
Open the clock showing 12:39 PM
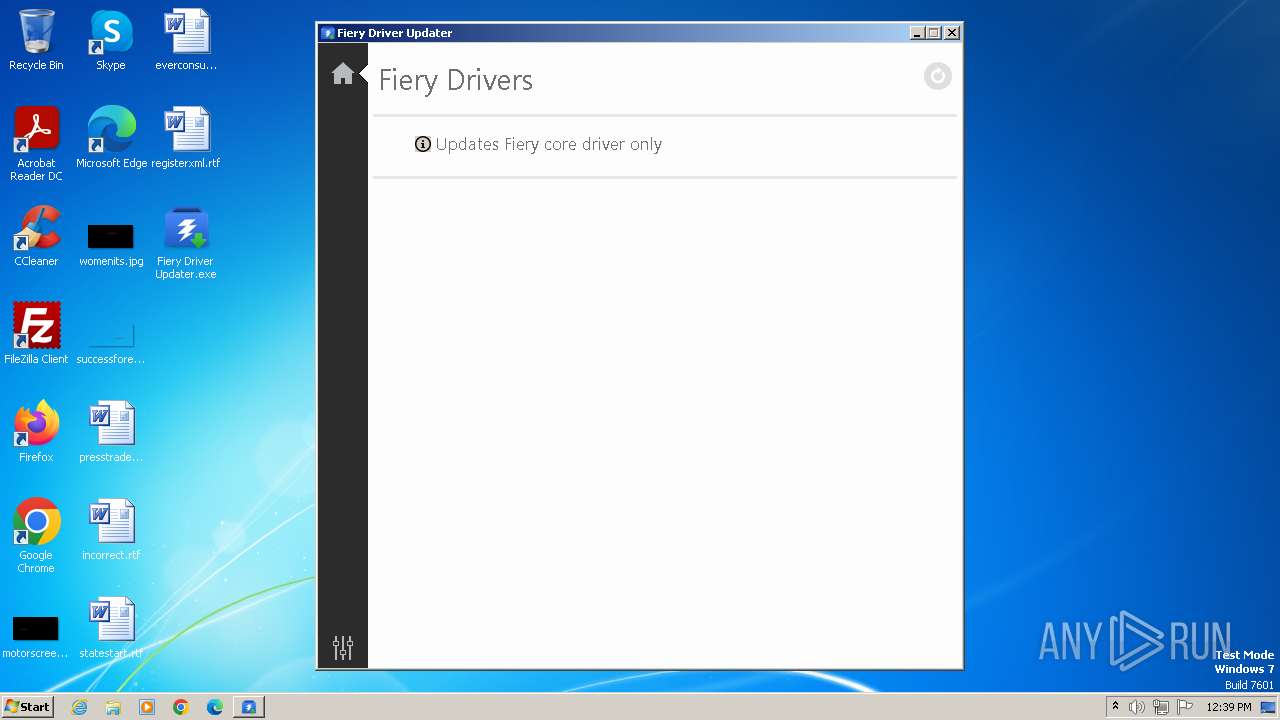[1229, 707]
